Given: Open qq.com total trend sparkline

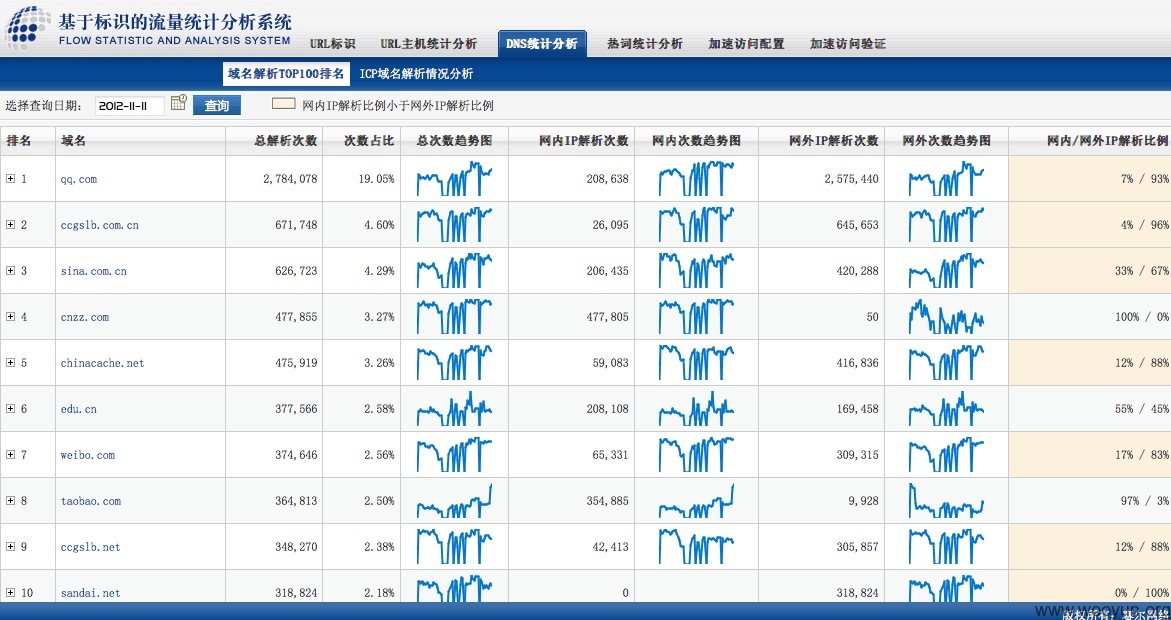Looking at the screenshot, I should pos(454,179).
